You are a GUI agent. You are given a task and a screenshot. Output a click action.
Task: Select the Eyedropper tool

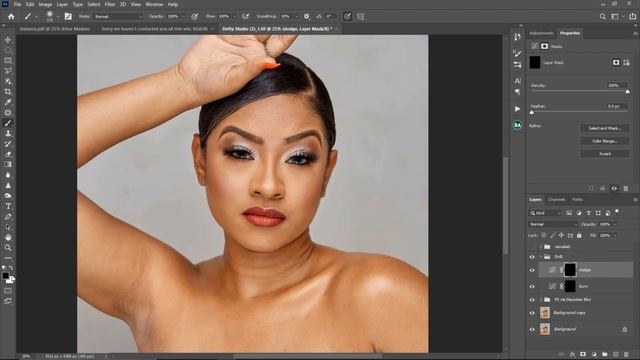point(8,102)
